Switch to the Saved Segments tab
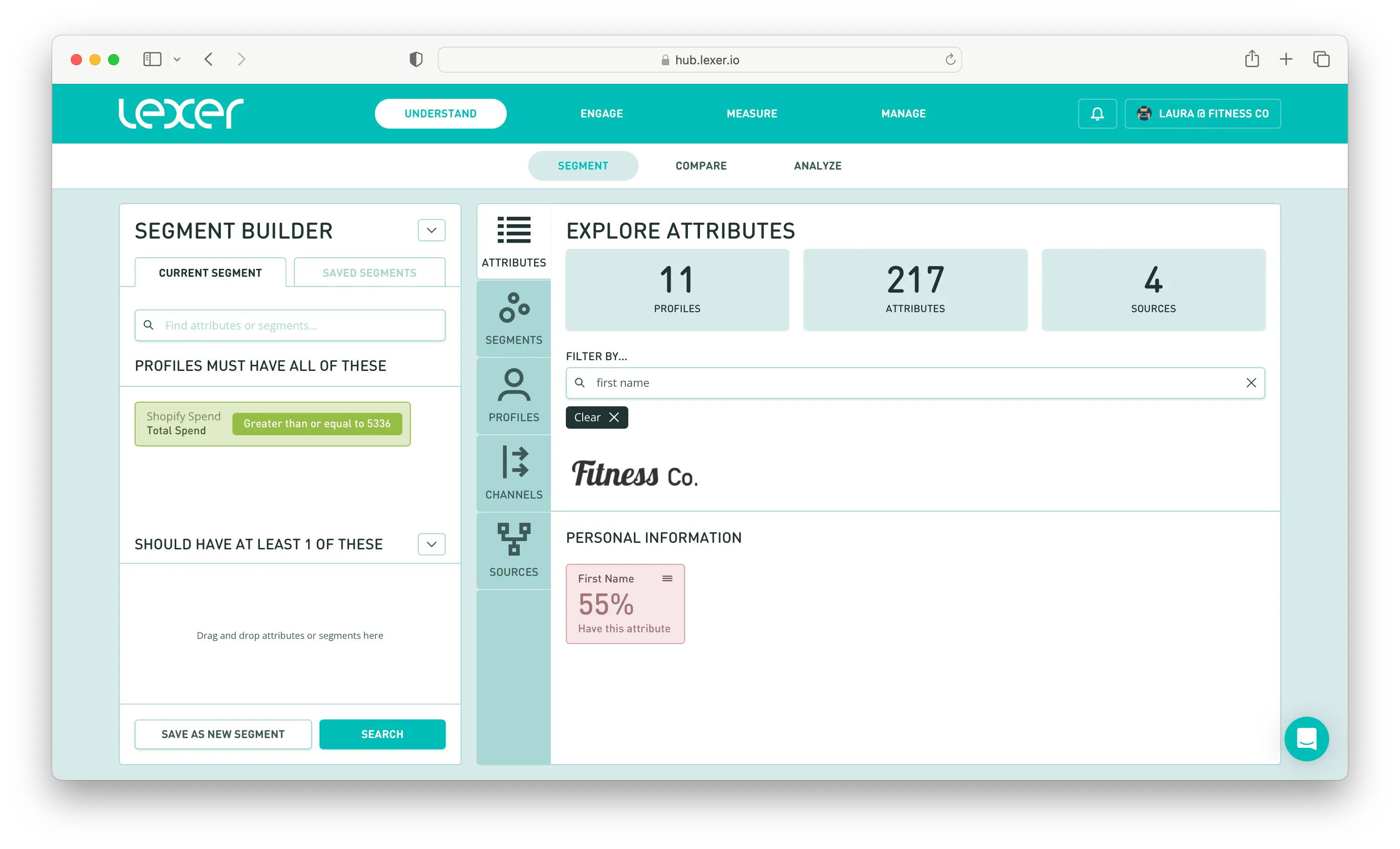Image resolution: width=1400 pixels, height=849 pixels. pos(369,273)
